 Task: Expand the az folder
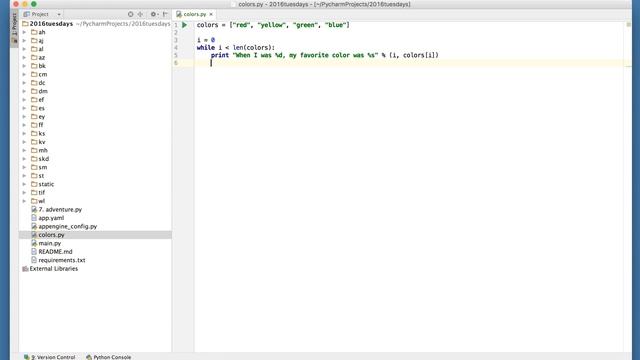(24, 58)
